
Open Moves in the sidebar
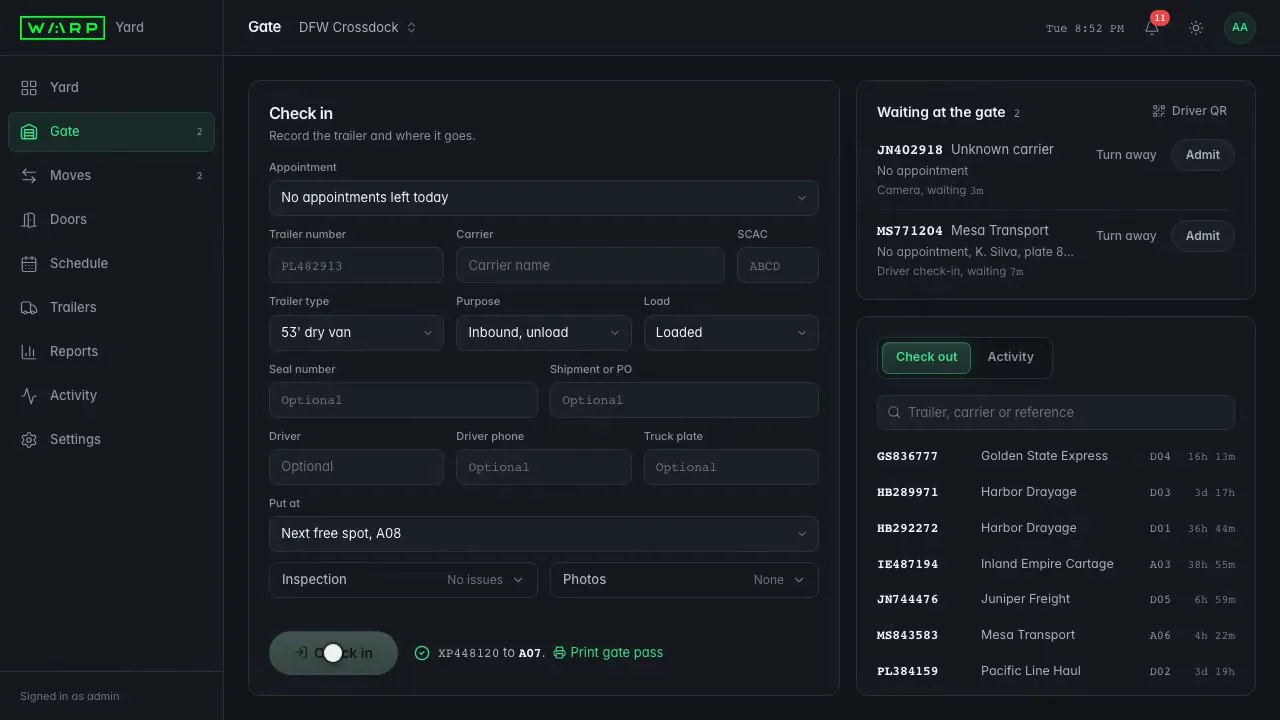click(x=111, y=175)
